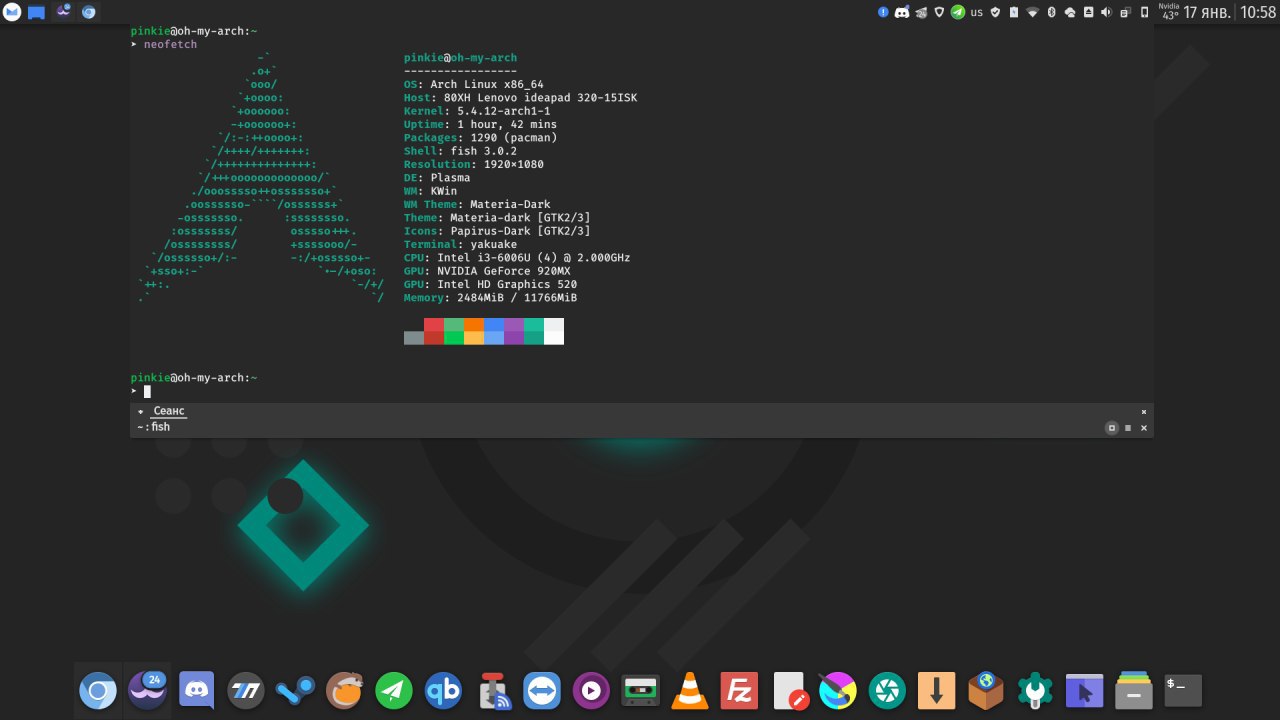Switch to the mustache chat app task in the top panel
The image size is (1280, 720).
64,12
